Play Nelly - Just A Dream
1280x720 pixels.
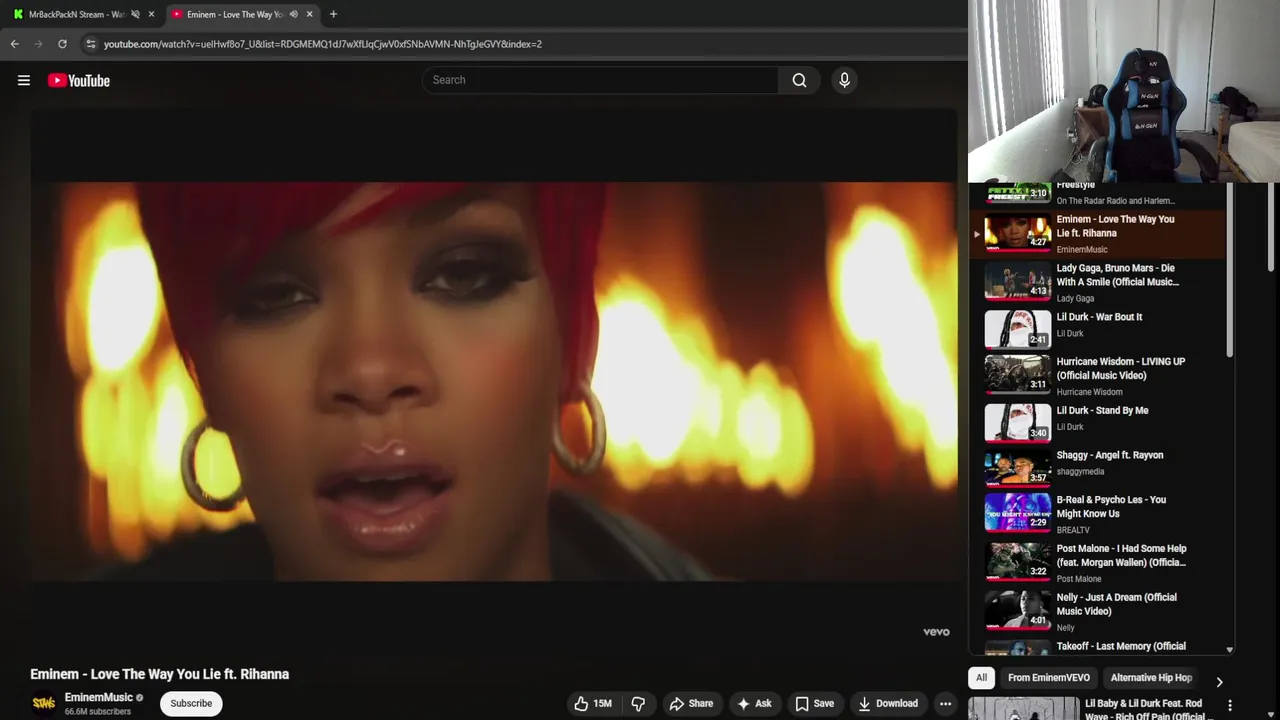coord(1097,611)
